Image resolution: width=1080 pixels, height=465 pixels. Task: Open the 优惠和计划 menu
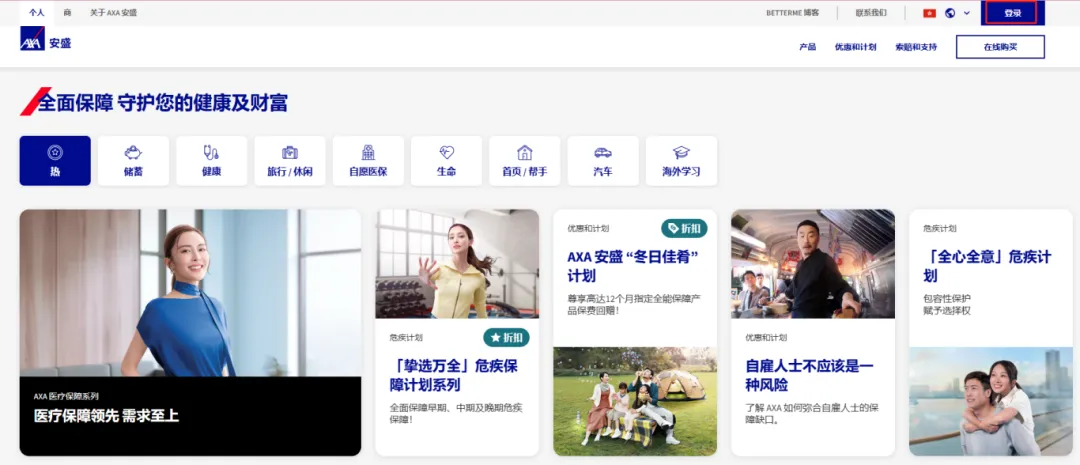(x=855, y=47)
